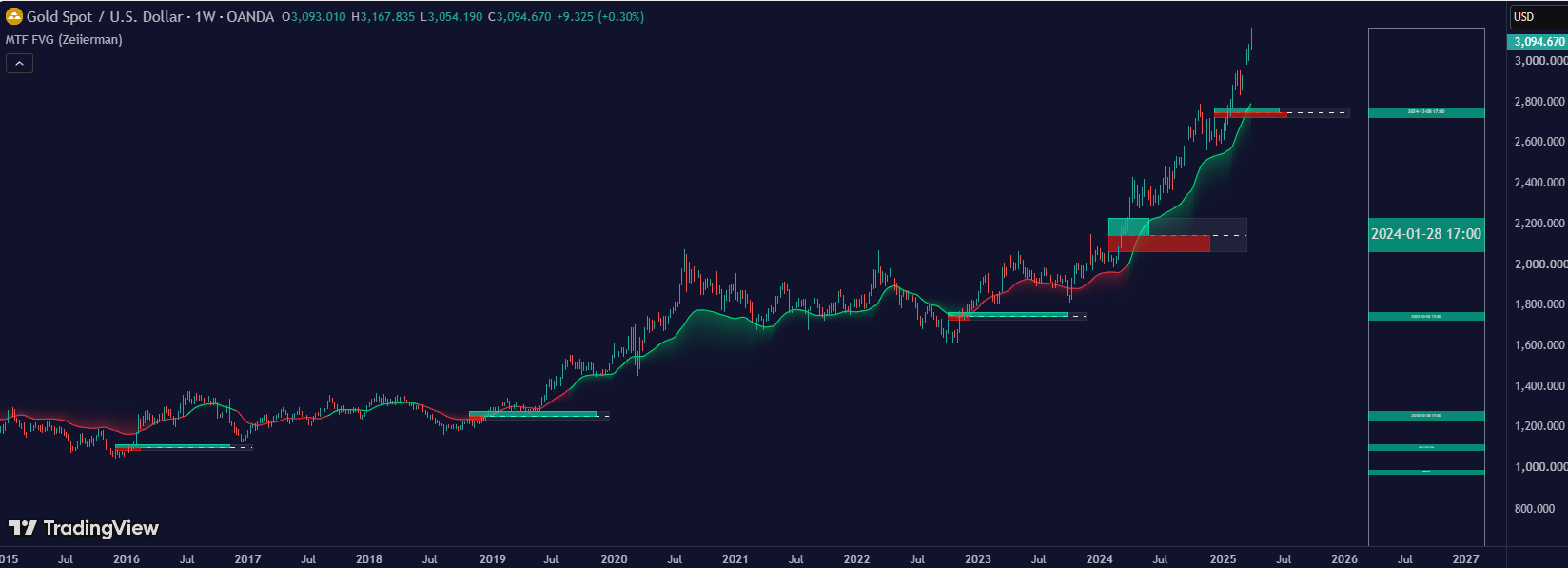Click the gold coin symbol icon
This screenshot has height=568, width=1568.
pyautogui.click(x=14, y=16)
